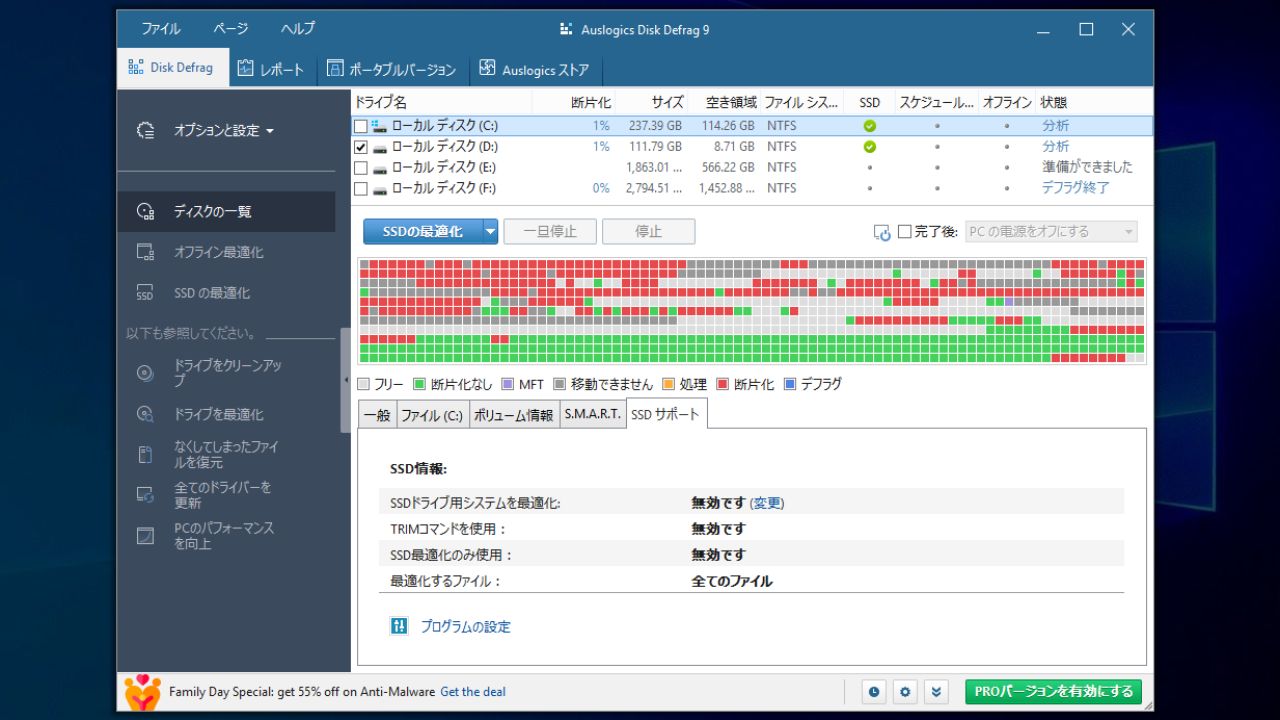Screen dimensions: 1280x720
Task: Open the ヘルプ menu
Action: click(x=297, y=29)
